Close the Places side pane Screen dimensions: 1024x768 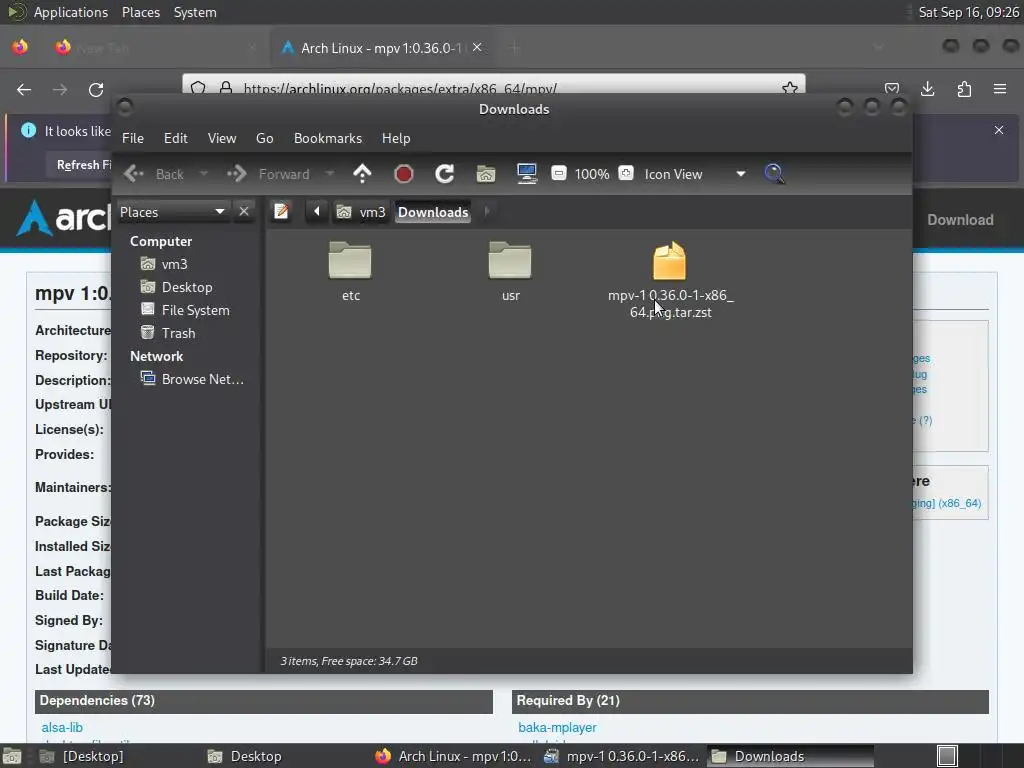click(x=244, y=212)
